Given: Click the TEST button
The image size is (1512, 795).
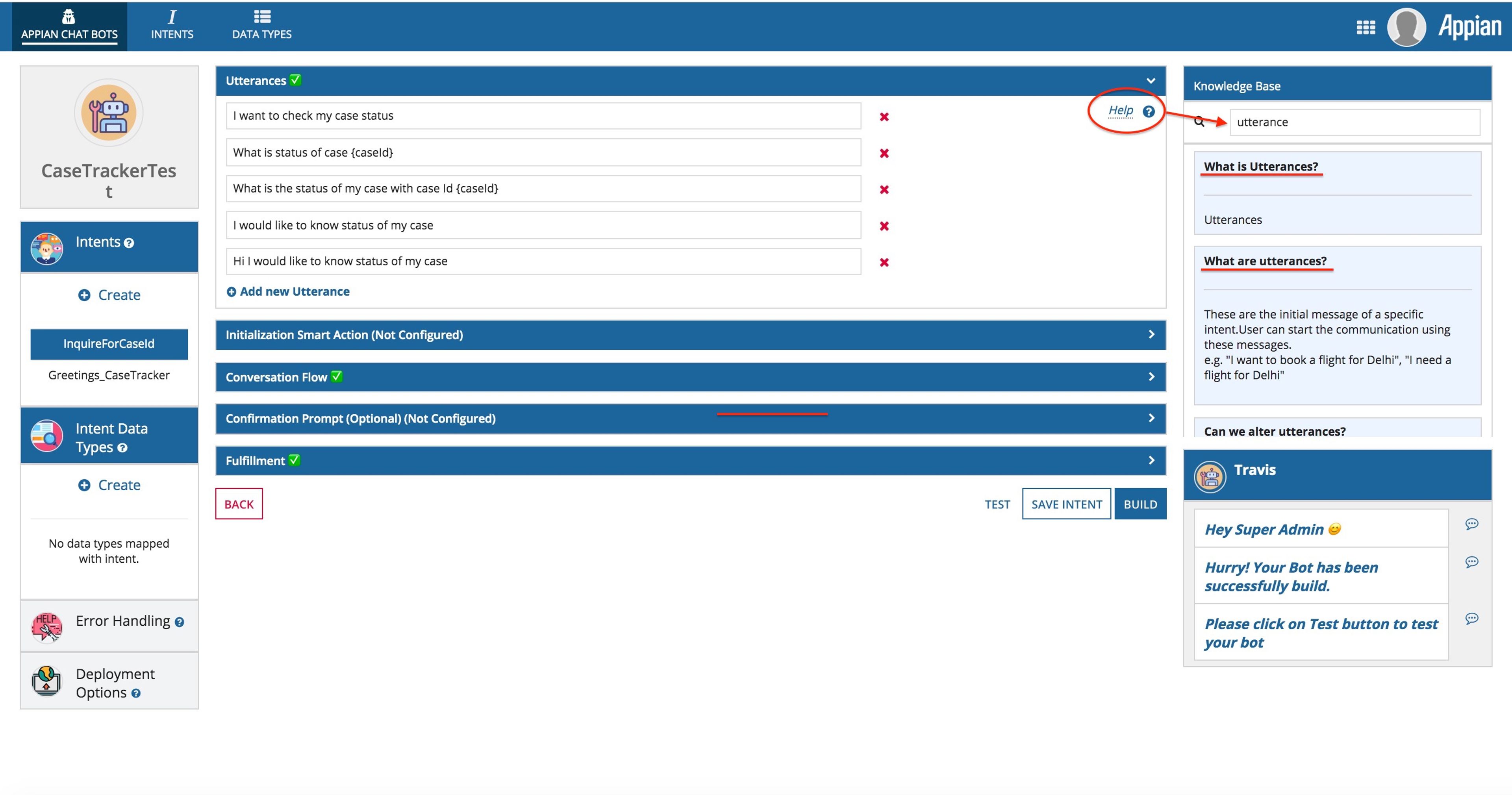Looking at the screenshot, I should tap(997, 504).
